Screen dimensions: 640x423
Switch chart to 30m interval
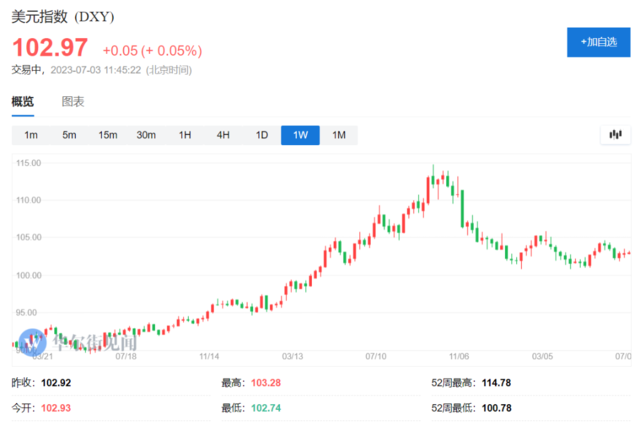click(146, 135)
